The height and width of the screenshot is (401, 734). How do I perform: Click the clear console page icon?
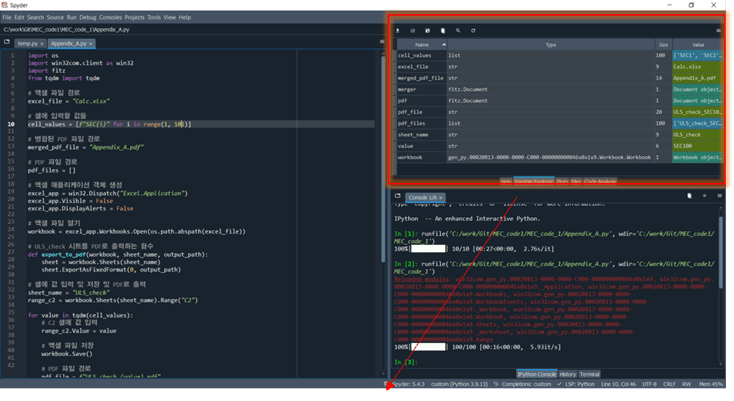pyautogui.click(x=690, y=196)
